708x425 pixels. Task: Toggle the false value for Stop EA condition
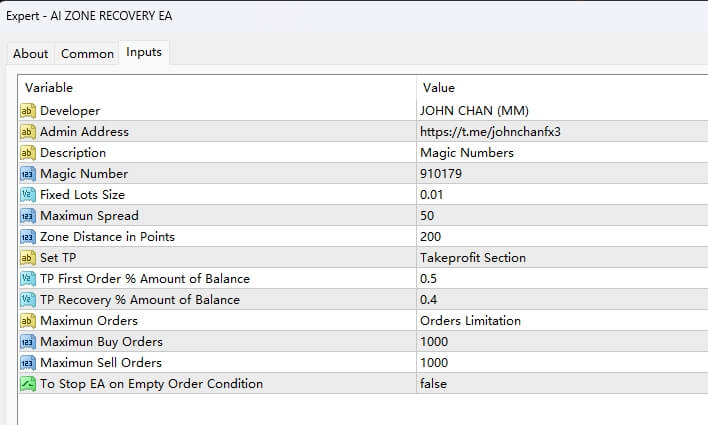434,383
